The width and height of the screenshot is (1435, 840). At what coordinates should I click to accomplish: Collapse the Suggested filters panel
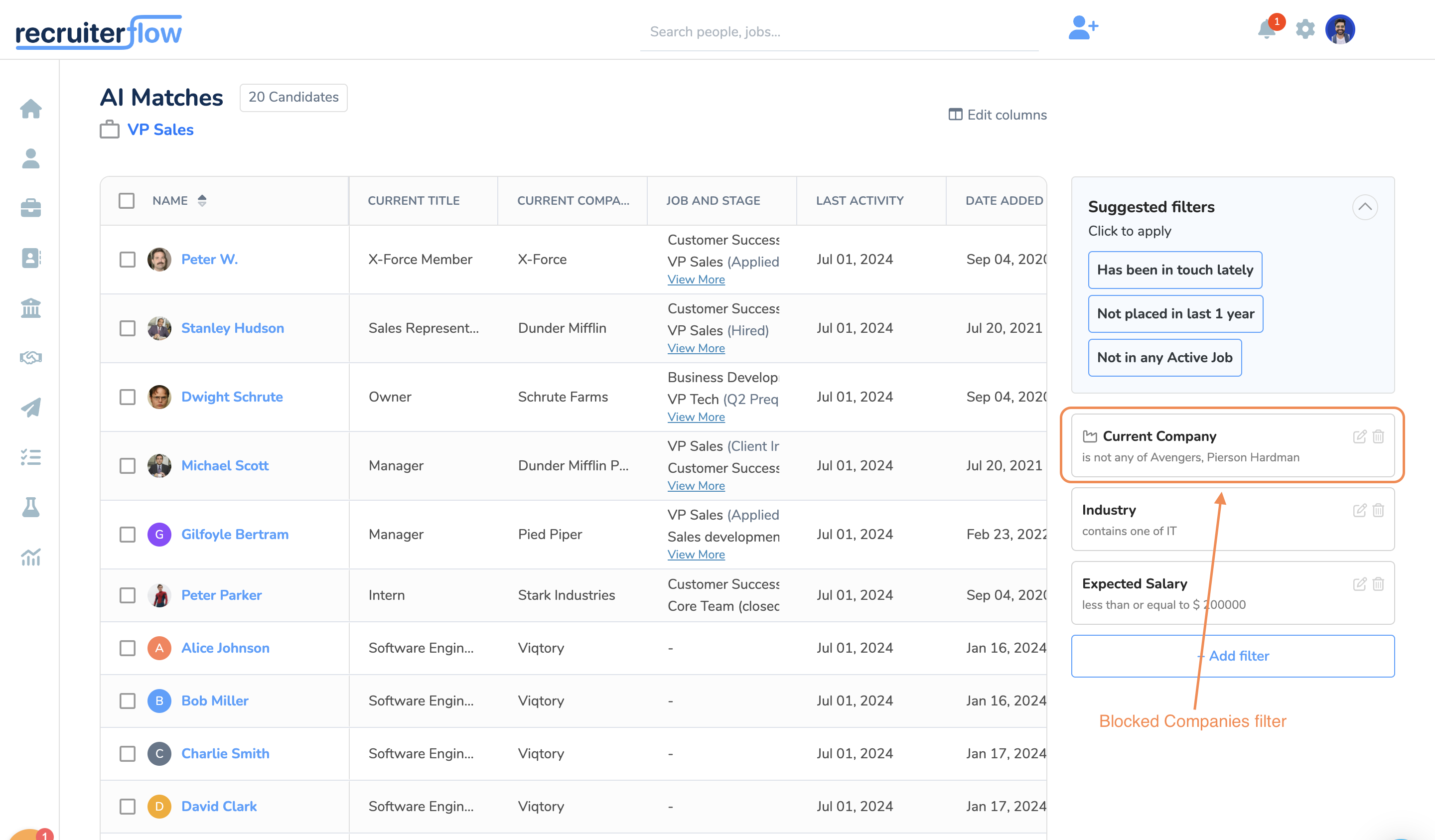[1364, 207]
